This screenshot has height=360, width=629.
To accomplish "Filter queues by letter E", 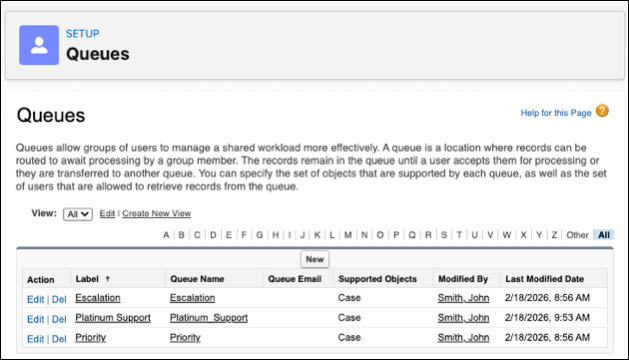I will pyautogui.click(x=229, y=235).
